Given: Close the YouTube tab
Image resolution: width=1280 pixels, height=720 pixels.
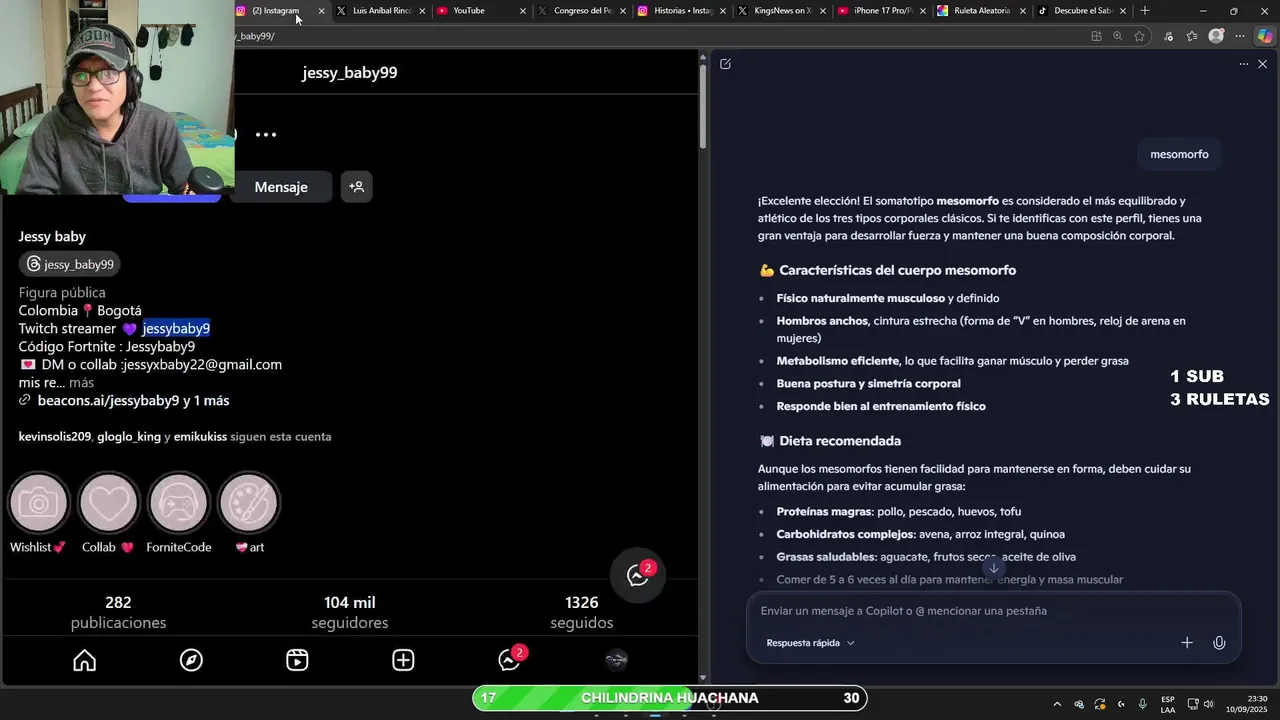Looking at the screenshot, I should (x=522, y=11).
